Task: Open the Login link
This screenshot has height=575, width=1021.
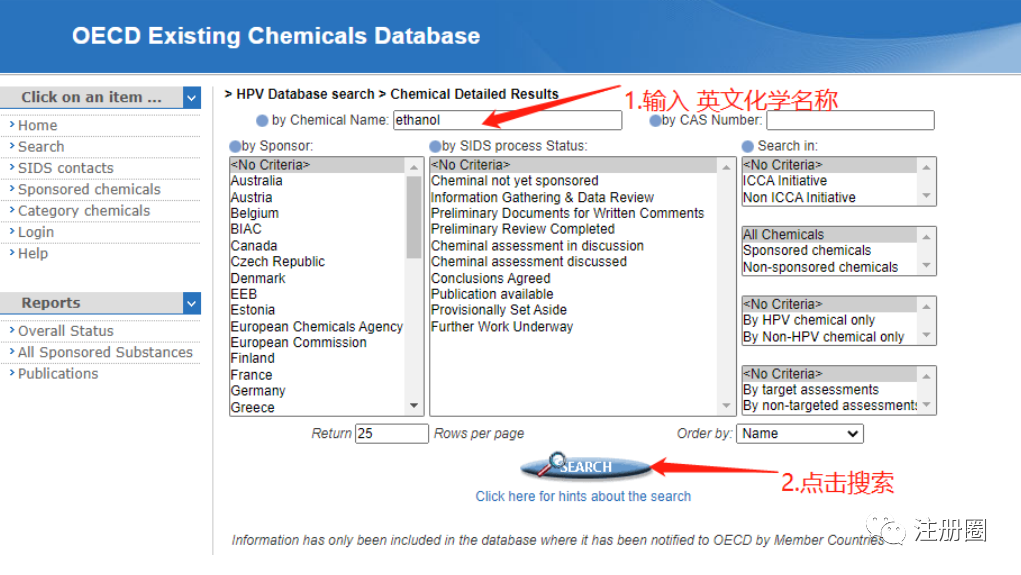Action: tap(36, 232)
